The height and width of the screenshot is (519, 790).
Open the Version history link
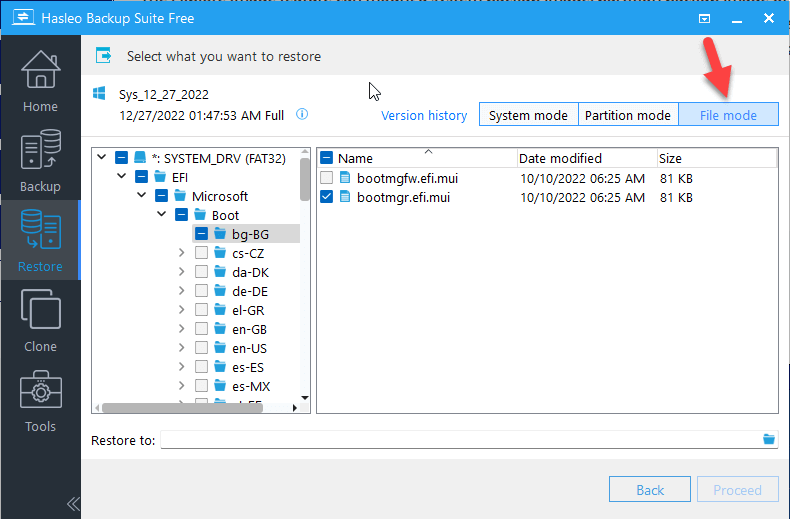424,115
